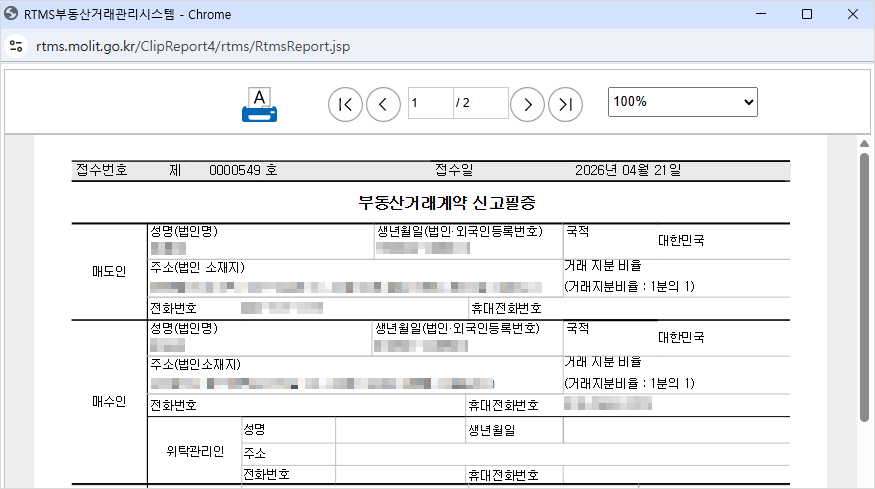875x489 pixels.
Task: Click the site information icon in address bar
Action: point(16,46)
